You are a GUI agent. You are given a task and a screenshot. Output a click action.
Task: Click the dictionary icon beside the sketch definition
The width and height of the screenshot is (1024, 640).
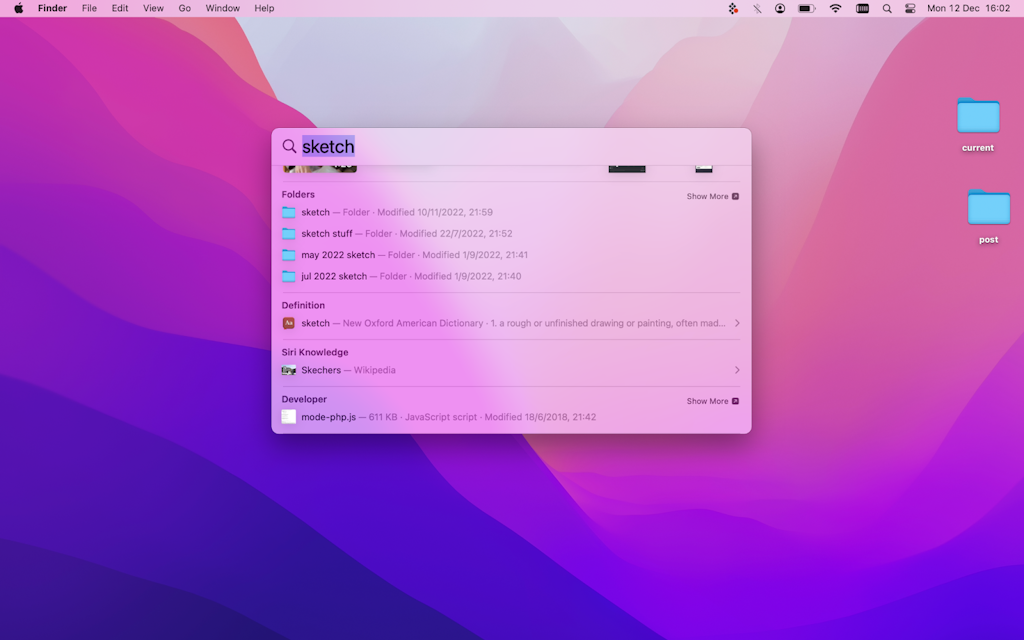(x=288, y=323)
